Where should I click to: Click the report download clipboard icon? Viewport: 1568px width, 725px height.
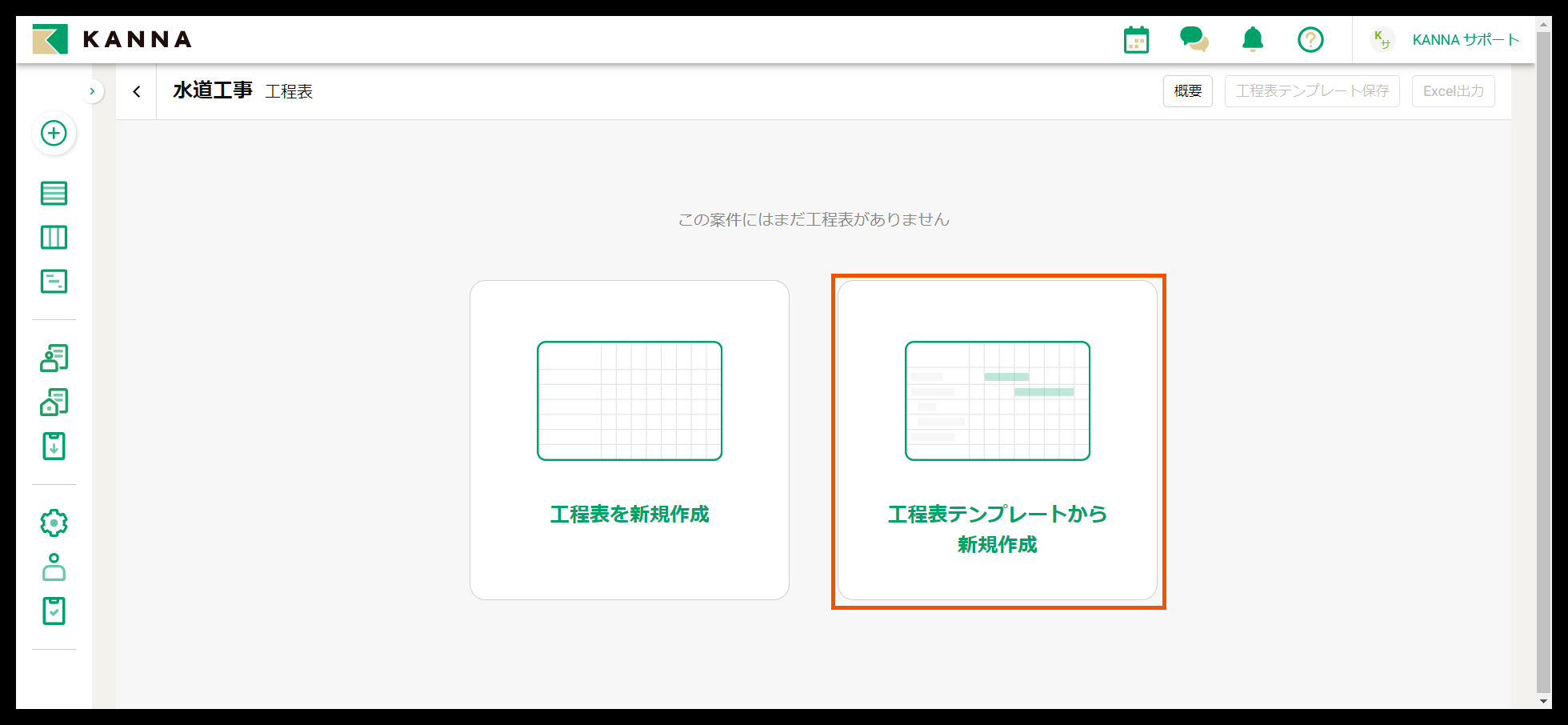point(54,447)
